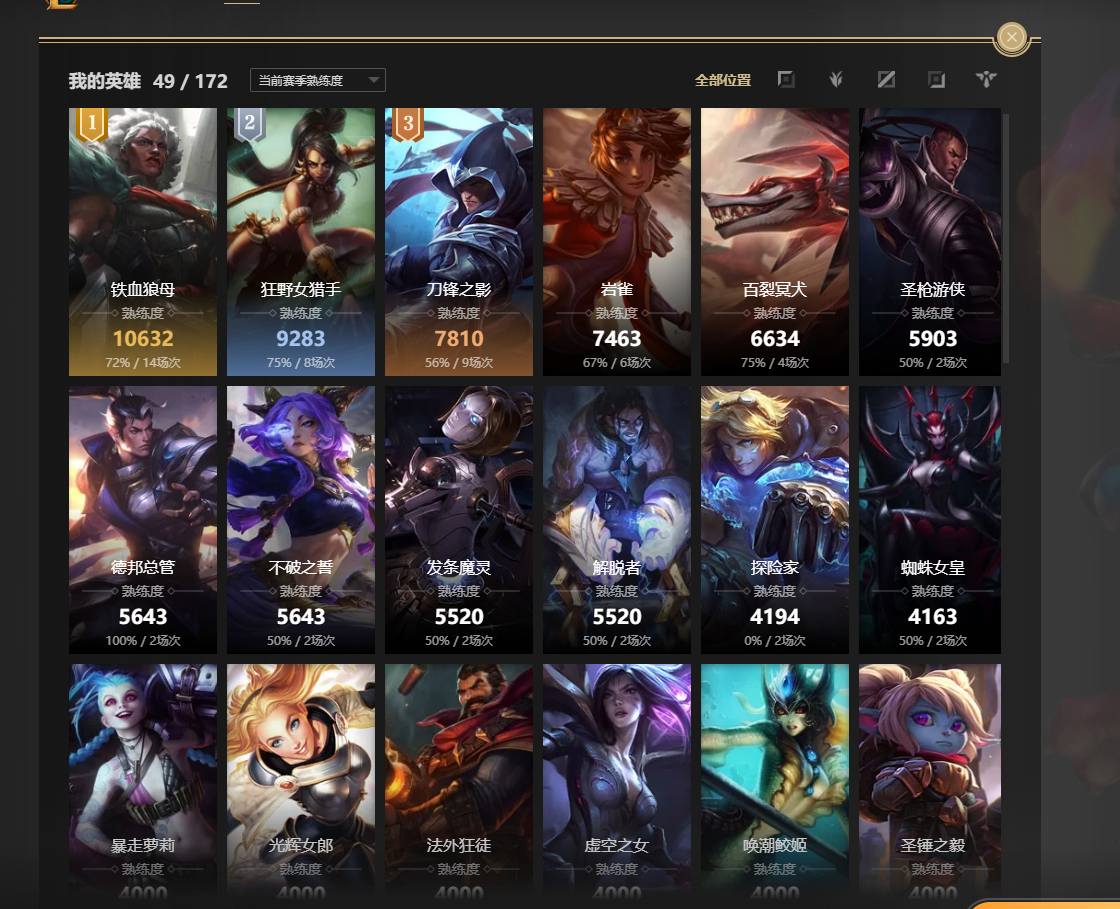Open the 圣枪游侠 champion card
Image resolution: width=1120 pixels, height=909 pixels.
(930, 241)
